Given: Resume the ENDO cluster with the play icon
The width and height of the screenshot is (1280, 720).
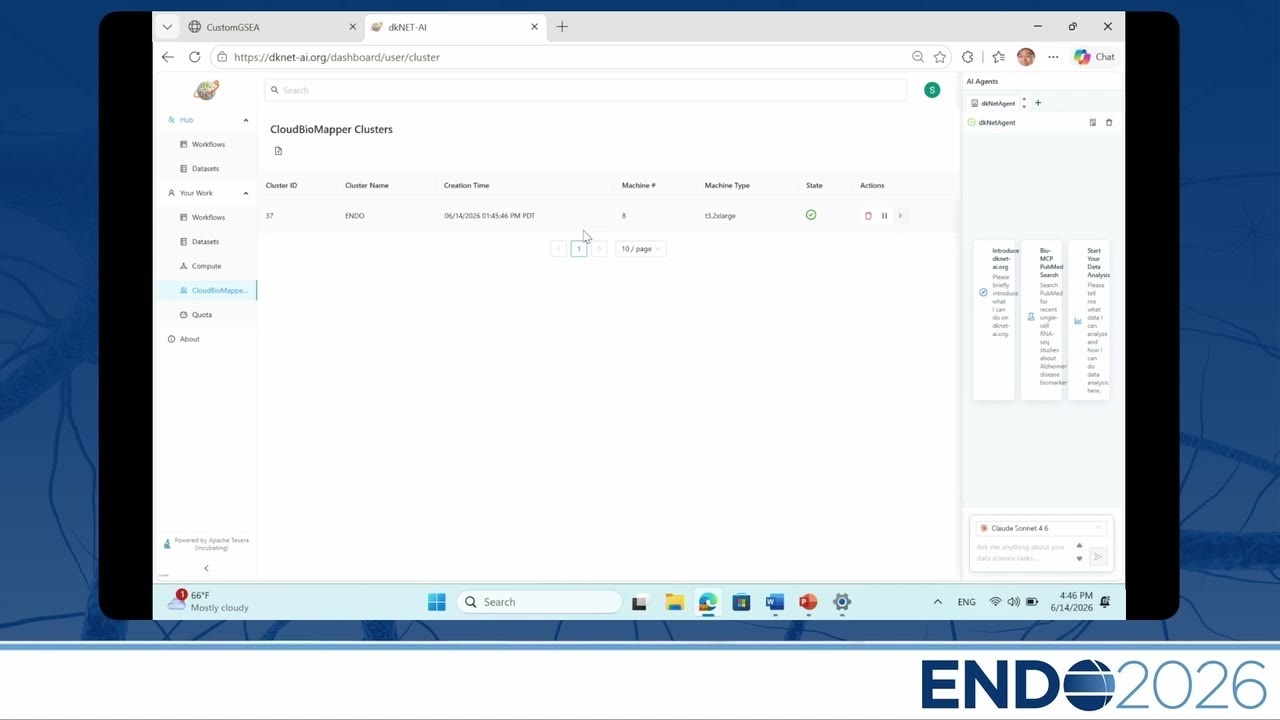Looking at the screenshot, I should pyautogui.click(x=900, y=216).
